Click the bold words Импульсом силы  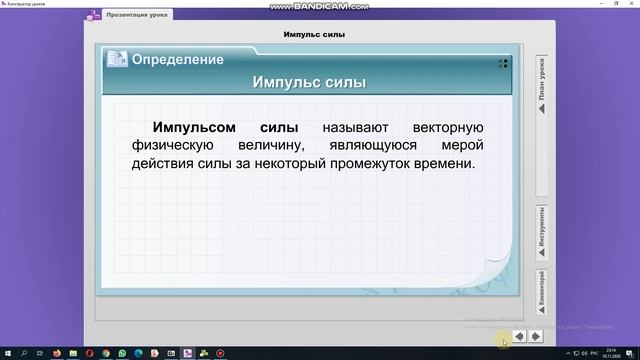[x=225, y=127]
